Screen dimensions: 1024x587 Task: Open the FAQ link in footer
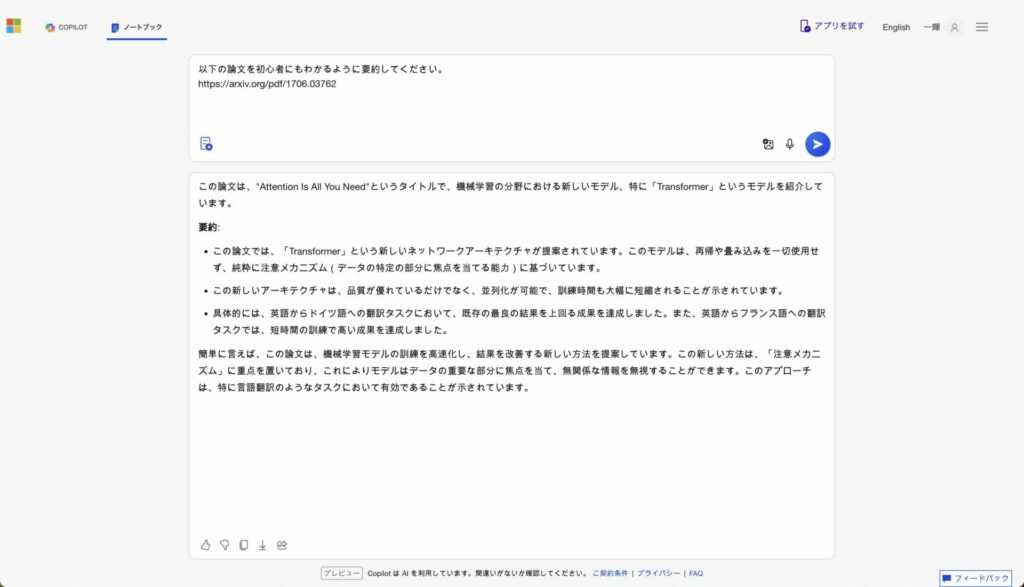pos(696,573)
